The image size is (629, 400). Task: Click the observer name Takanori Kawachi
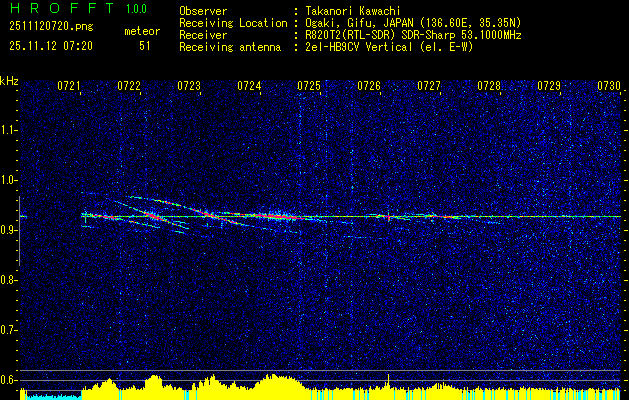pyautogui.click(x=353, y=11)
